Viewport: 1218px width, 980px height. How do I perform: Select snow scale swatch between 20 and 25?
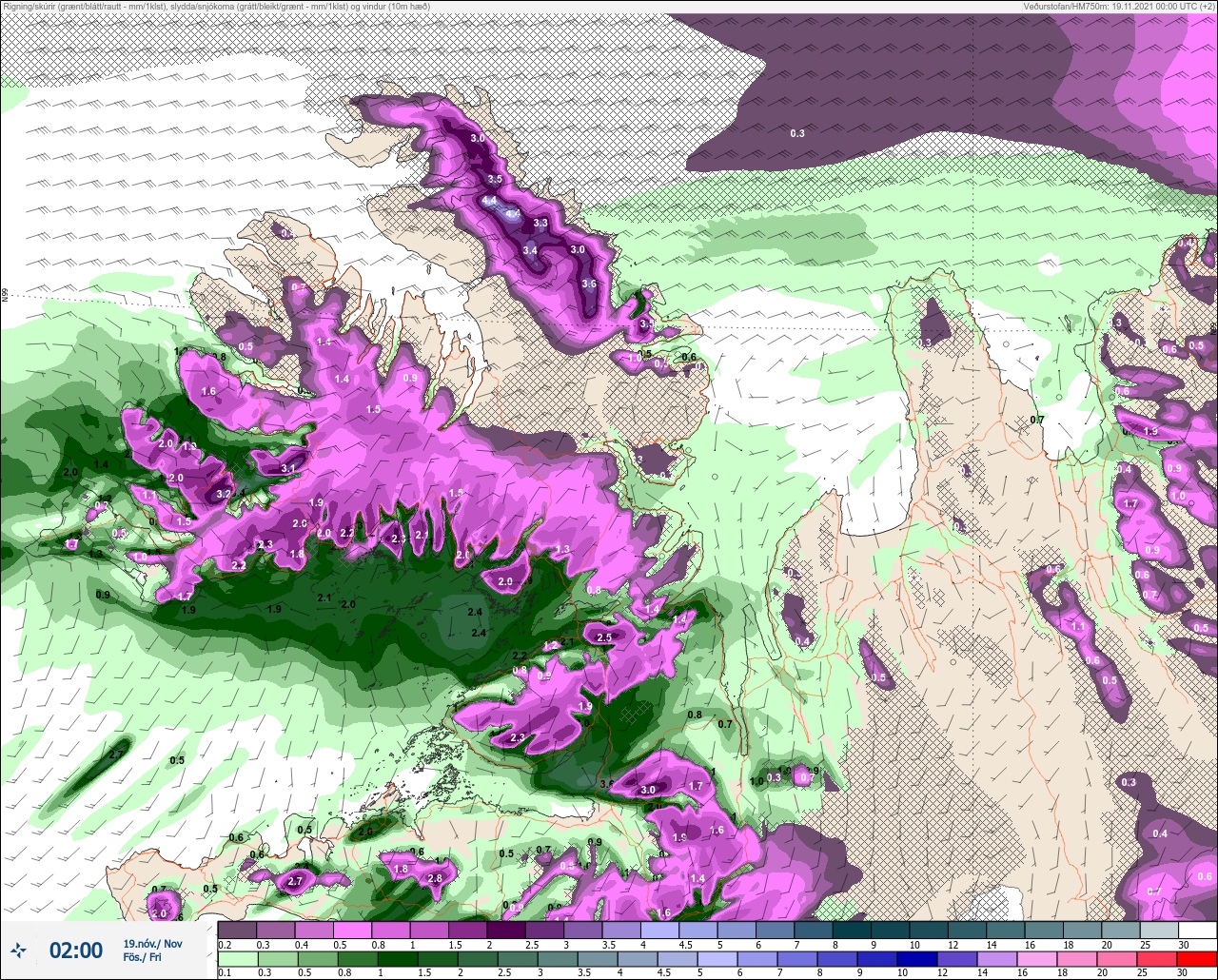click(1121, 930)
